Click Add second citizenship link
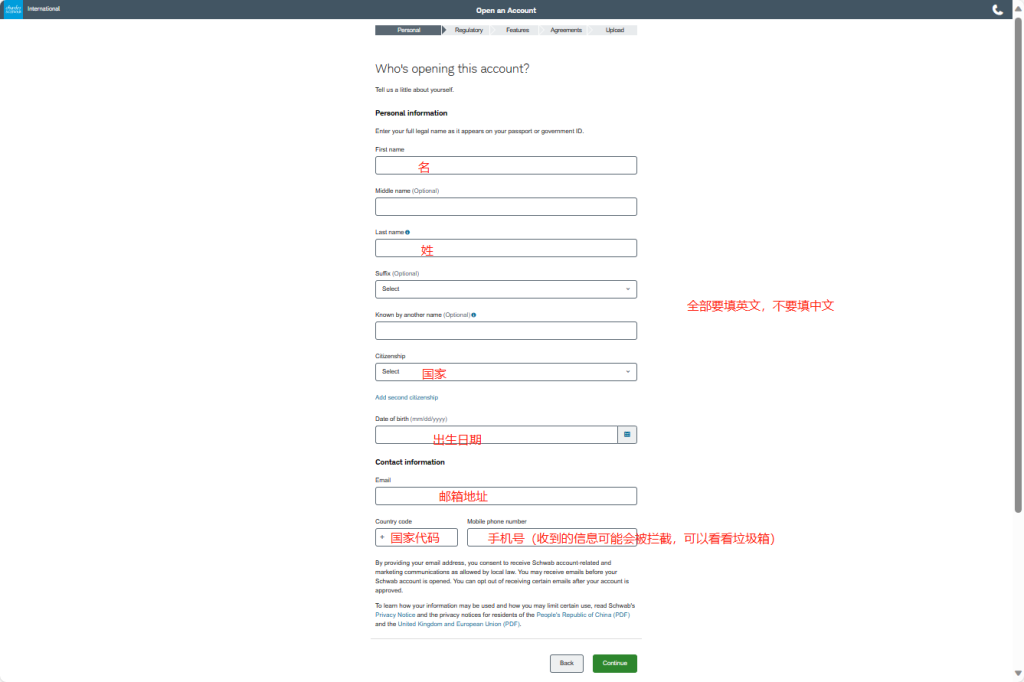Viewport: 1024px width, 682px height. [406, 398]
